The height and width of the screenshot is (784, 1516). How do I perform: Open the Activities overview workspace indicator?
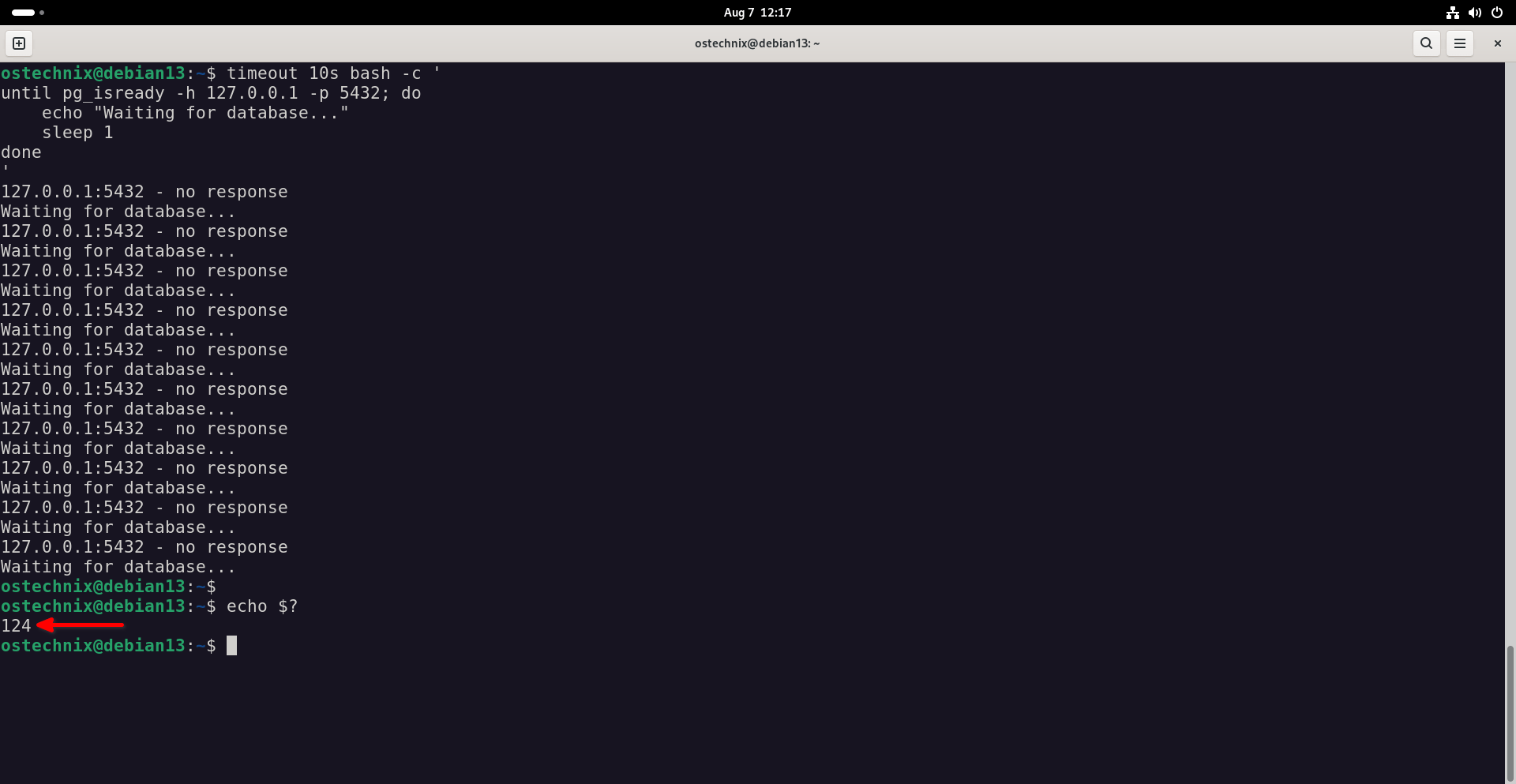tap(28, 13)
